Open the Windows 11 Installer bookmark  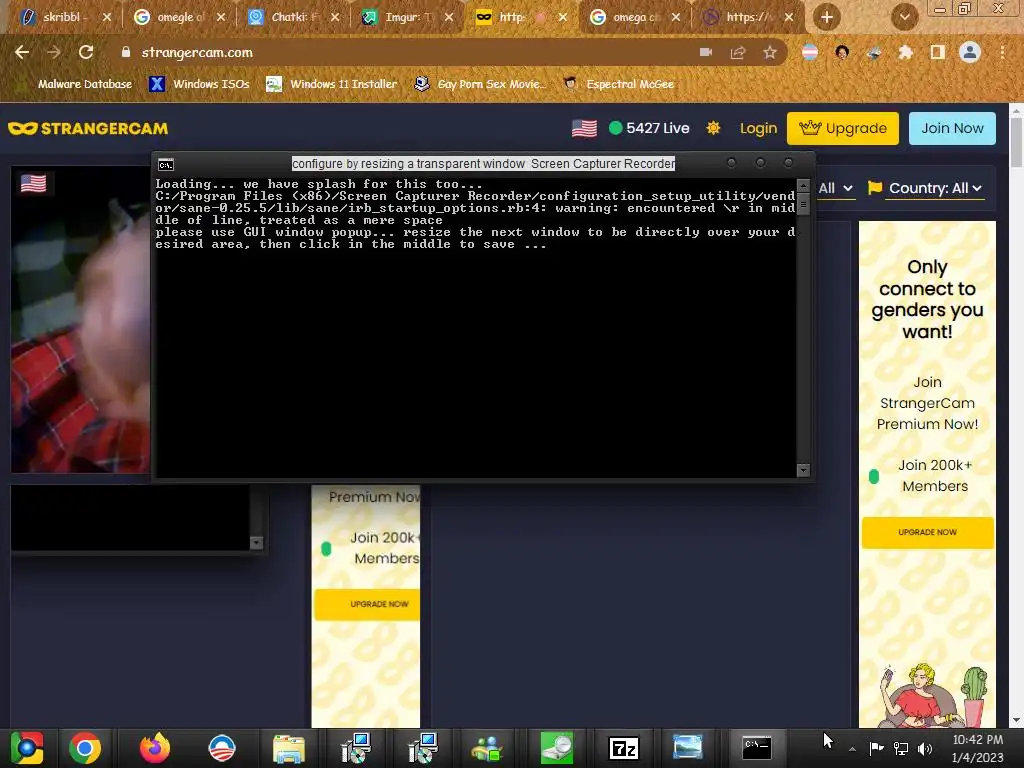click(x=332, y=84)
